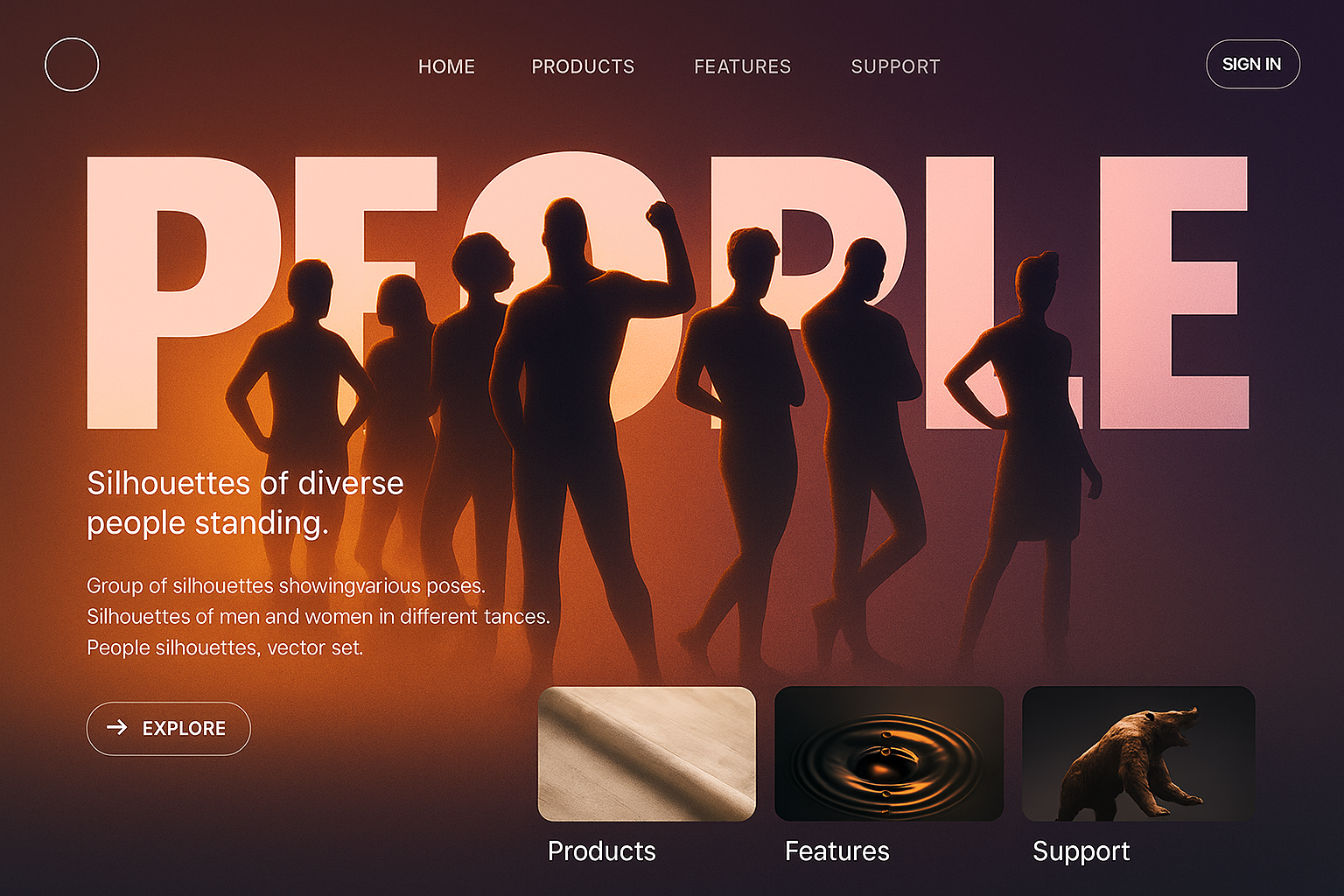Screen dimensions: 1344x896
Task: Open the water ripple Features thumbnail
Action: pos(889,753)
